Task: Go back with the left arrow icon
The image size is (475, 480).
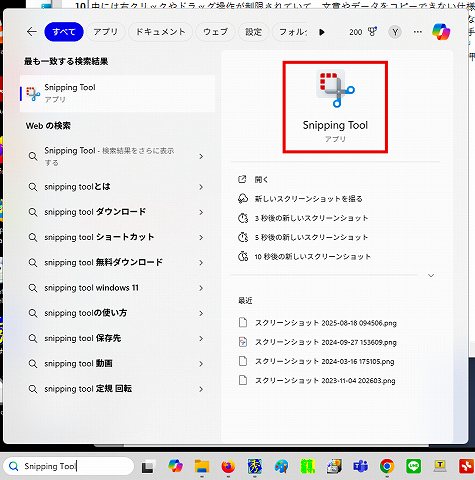Action: 32,32
